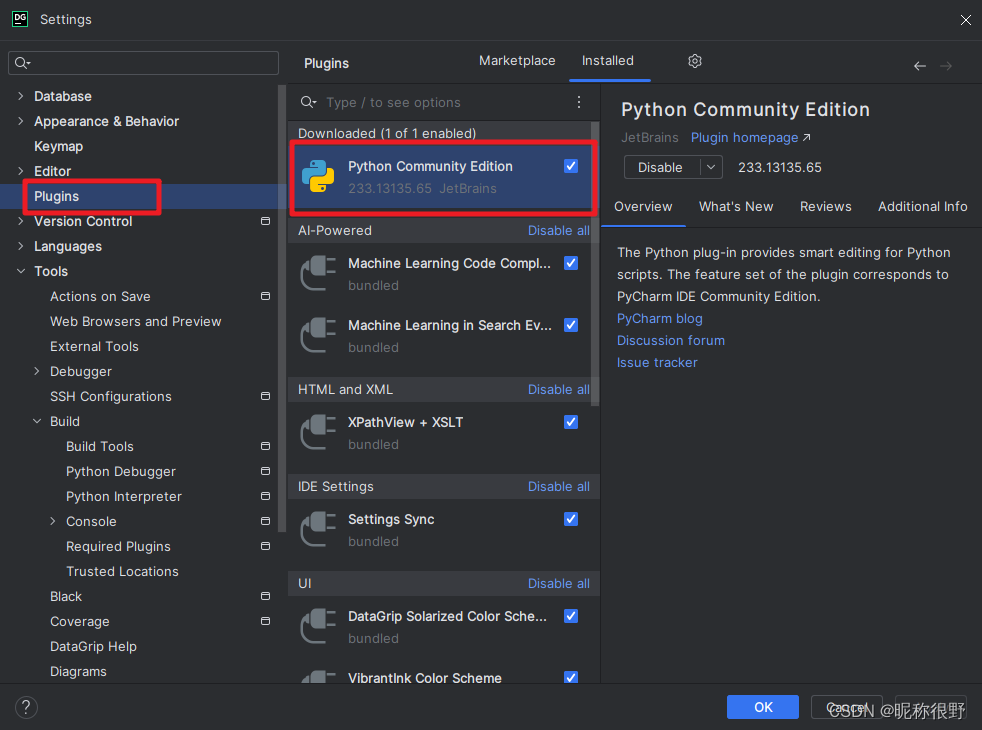Expand the Debugger node

tap(37, 371)
